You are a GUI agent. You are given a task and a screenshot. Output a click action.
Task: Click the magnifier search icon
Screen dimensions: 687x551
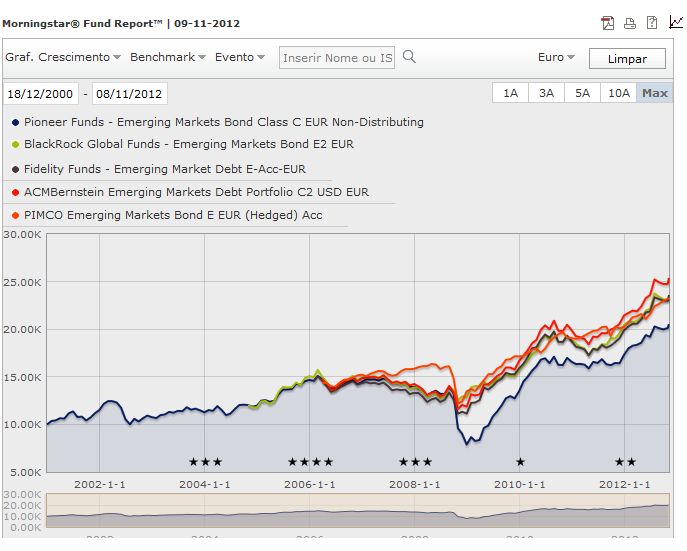point(409,57)
